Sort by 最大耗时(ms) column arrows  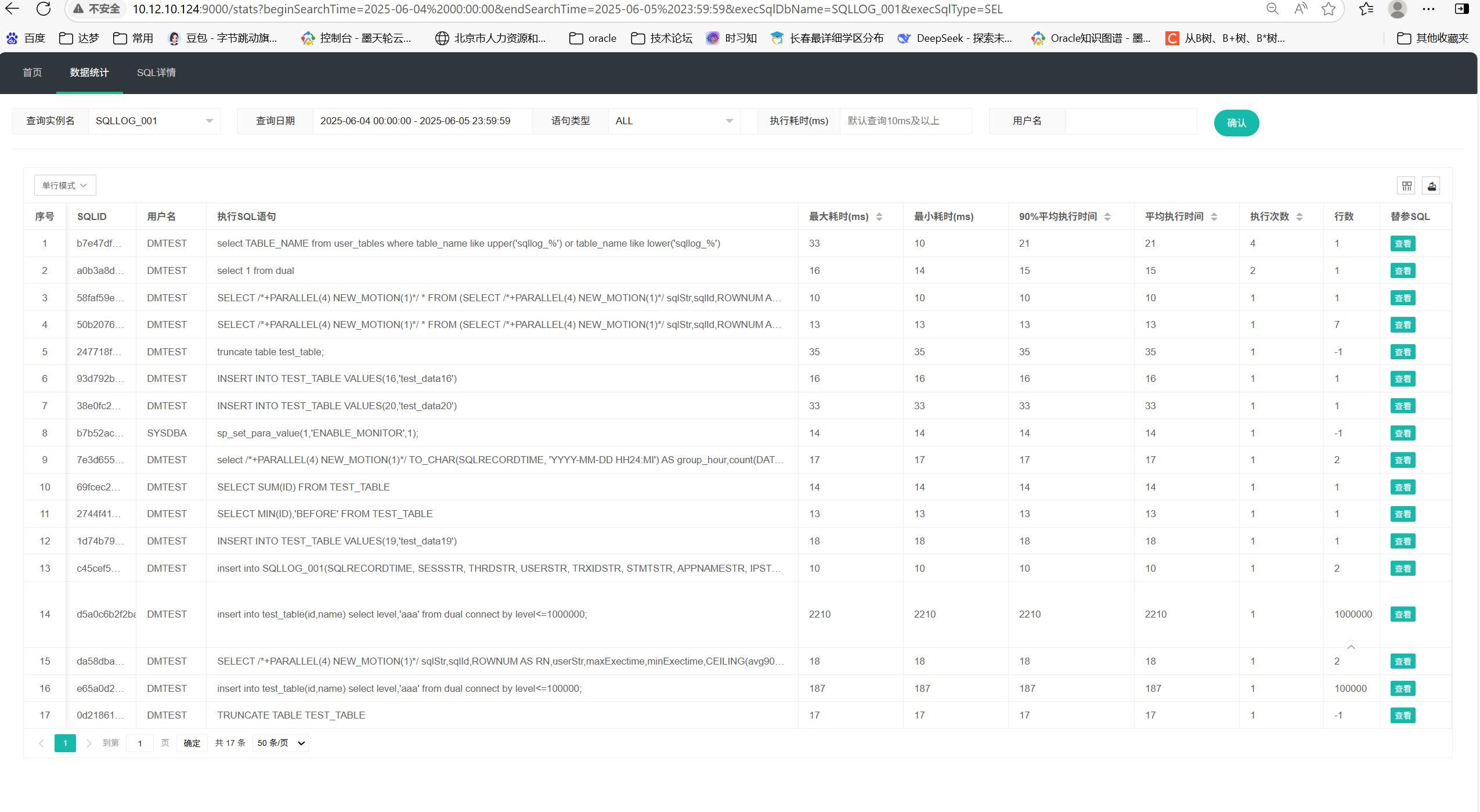879,216
